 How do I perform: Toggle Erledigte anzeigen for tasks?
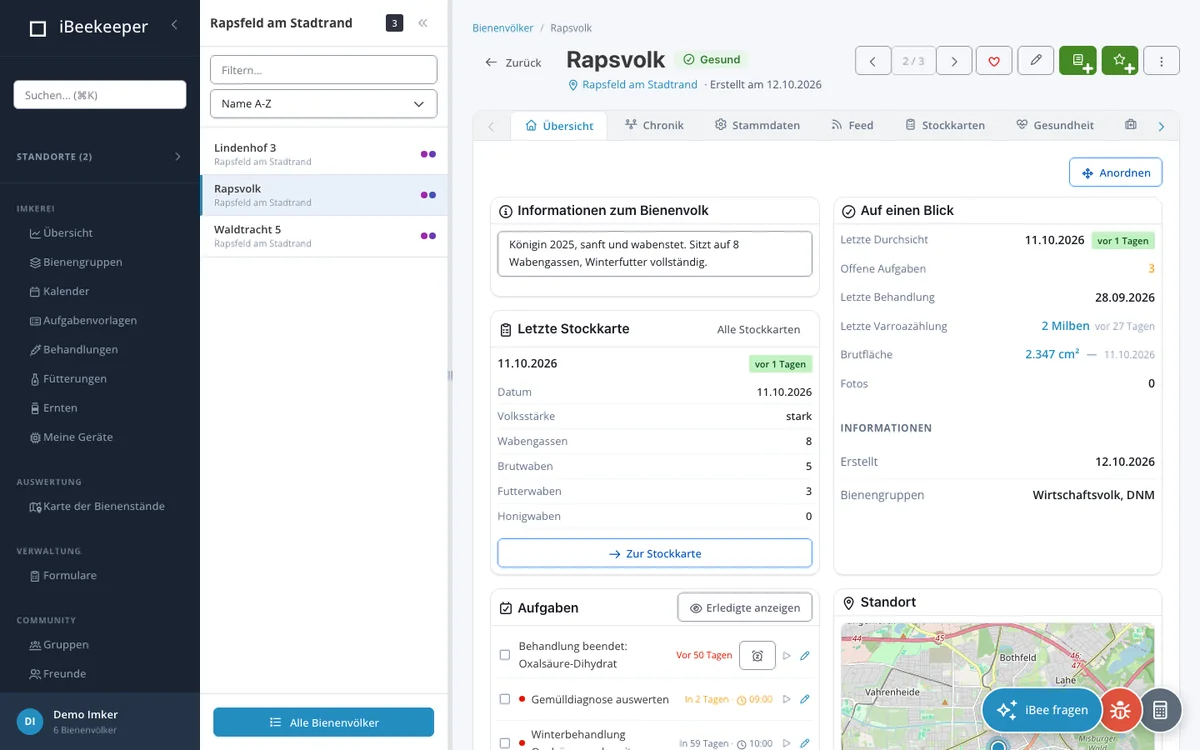coord(745,607)
